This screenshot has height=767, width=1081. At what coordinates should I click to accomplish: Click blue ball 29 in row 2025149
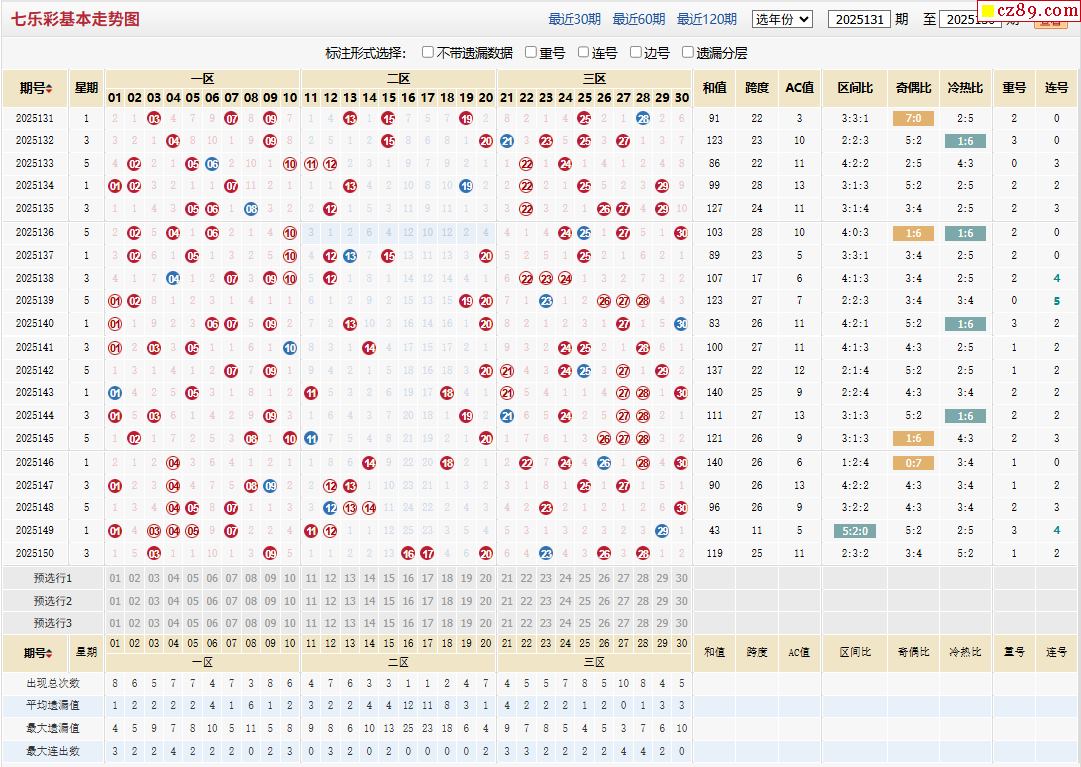tap(662, 531)
